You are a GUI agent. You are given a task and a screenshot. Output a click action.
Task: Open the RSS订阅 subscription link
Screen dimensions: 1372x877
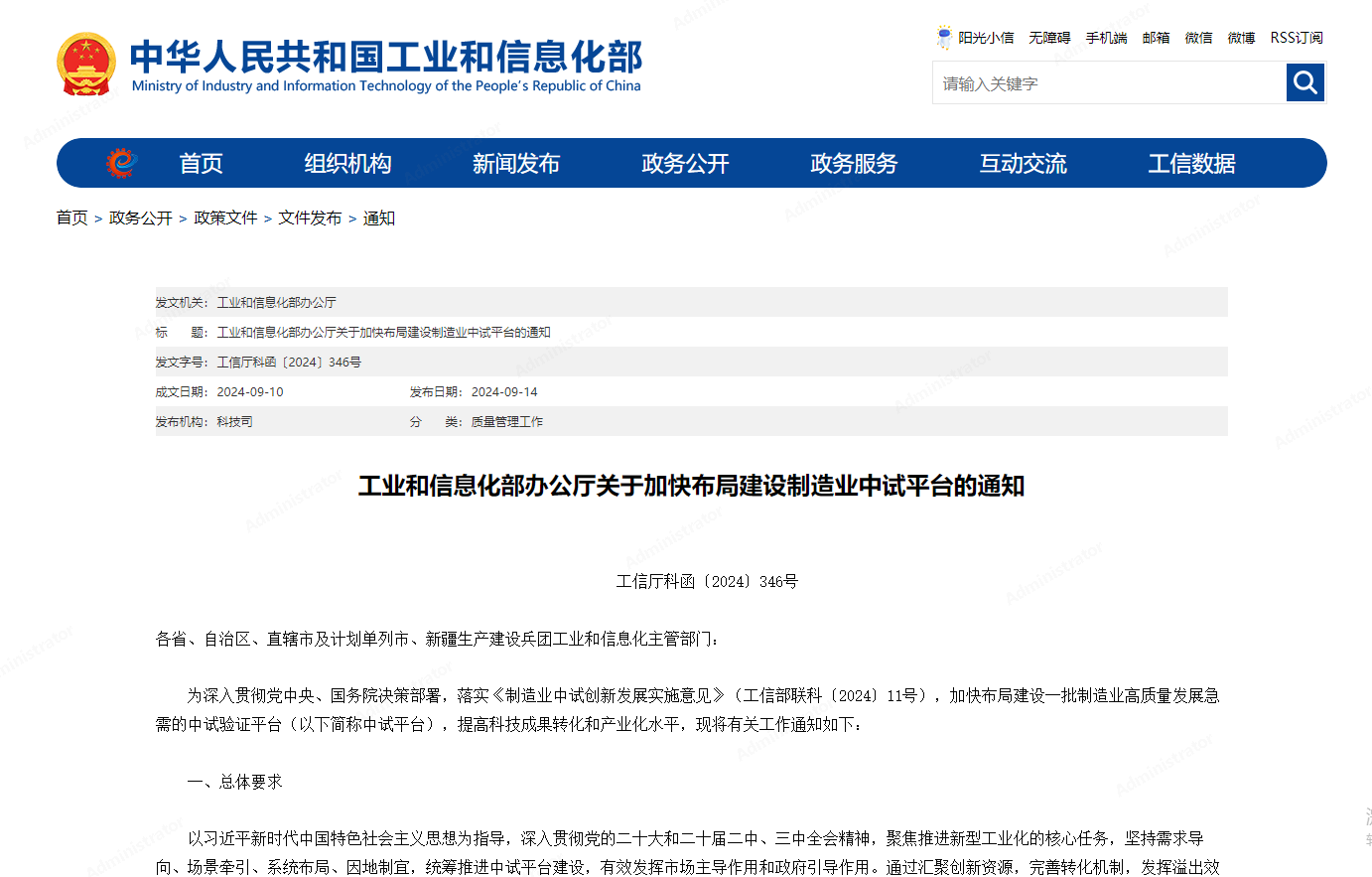tap(1297, 38)
